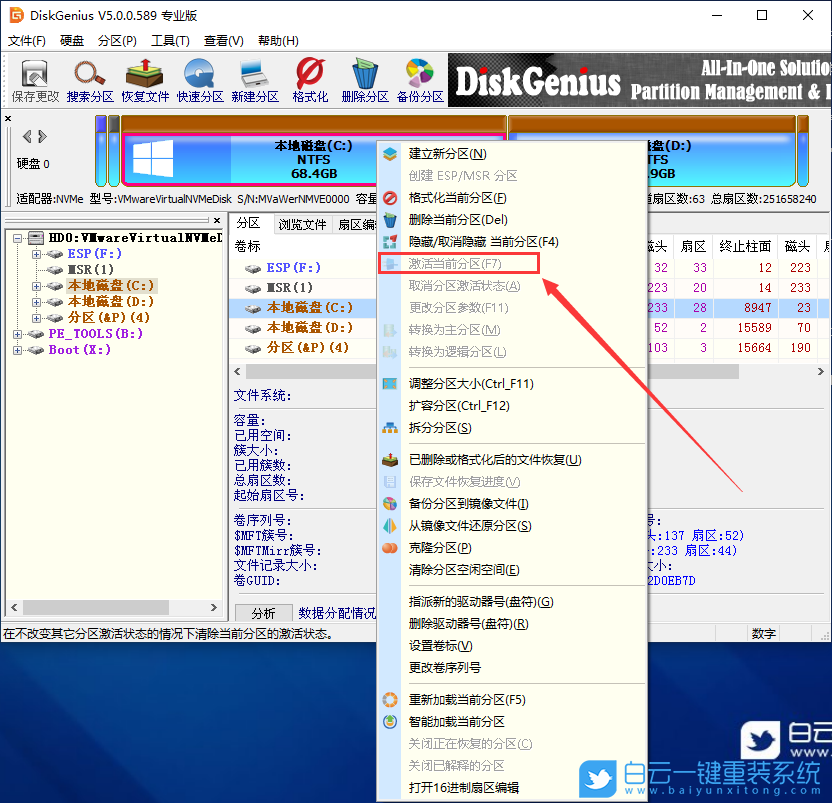Click the 删除分区 trash toolbar icon
Screen dimensions: 832x803
[364, 80]
